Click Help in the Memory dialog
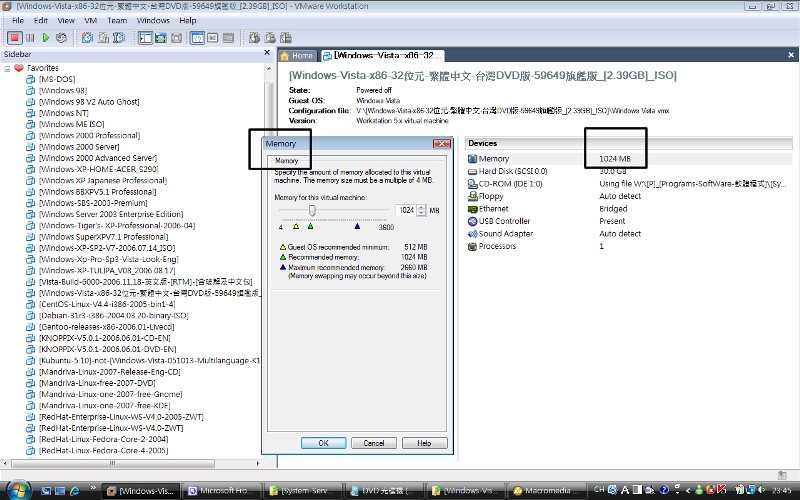Screen dimensions: 800x500 pos(424,443)
